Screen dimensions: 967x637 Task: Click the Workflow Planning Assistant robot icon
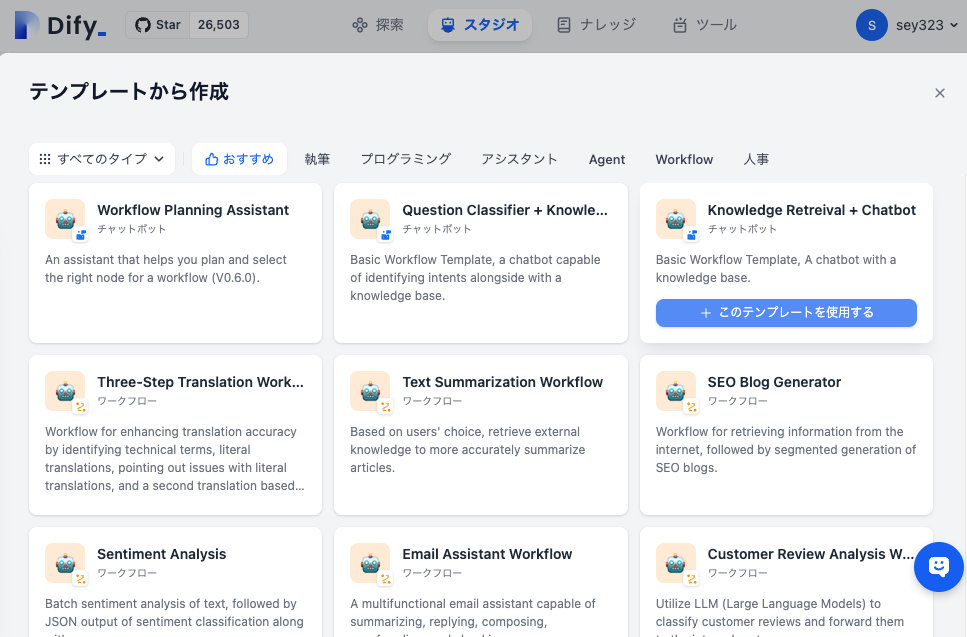click(x=65, y=219)
